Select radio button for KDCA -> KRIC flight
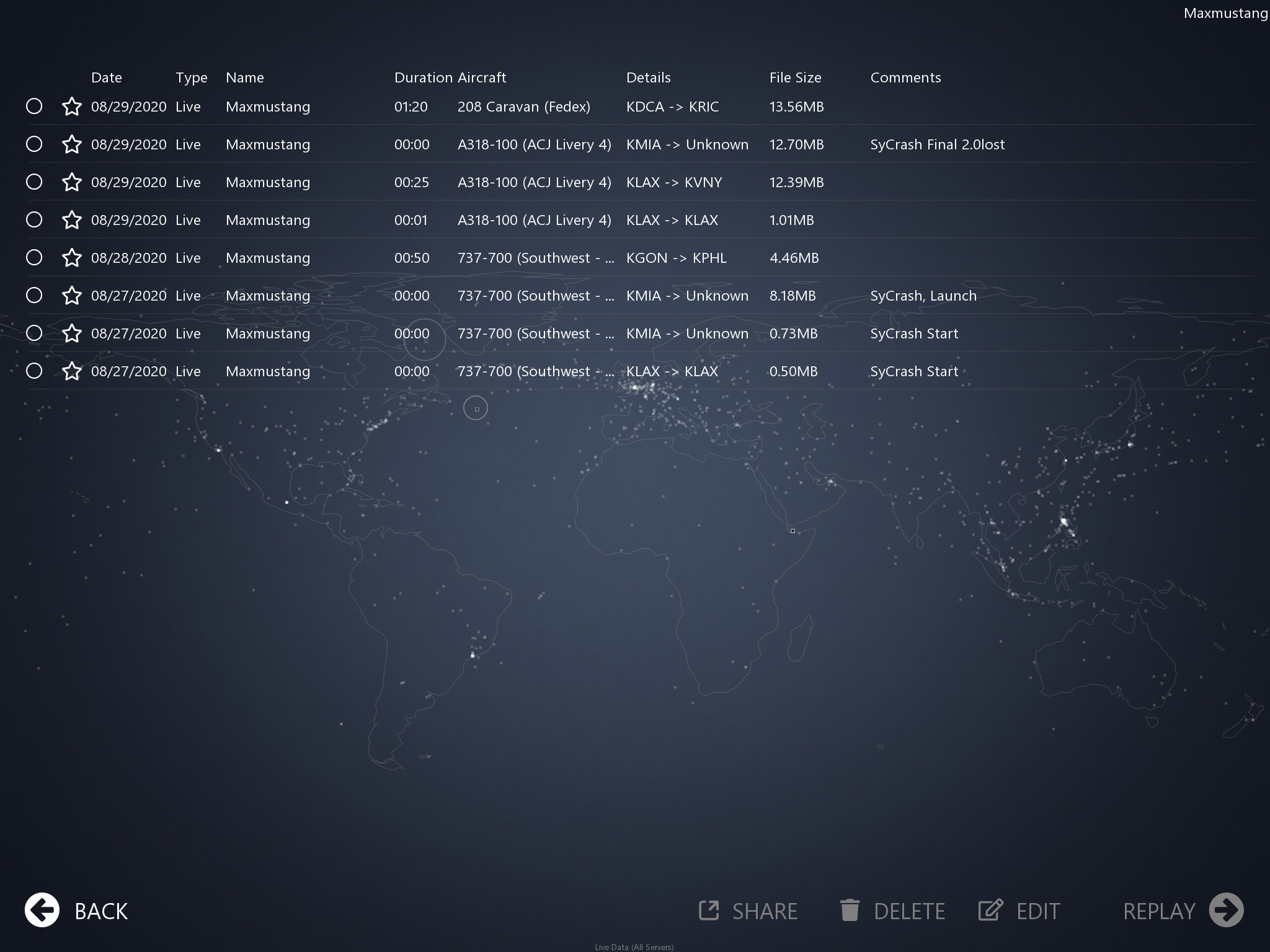 34,107
